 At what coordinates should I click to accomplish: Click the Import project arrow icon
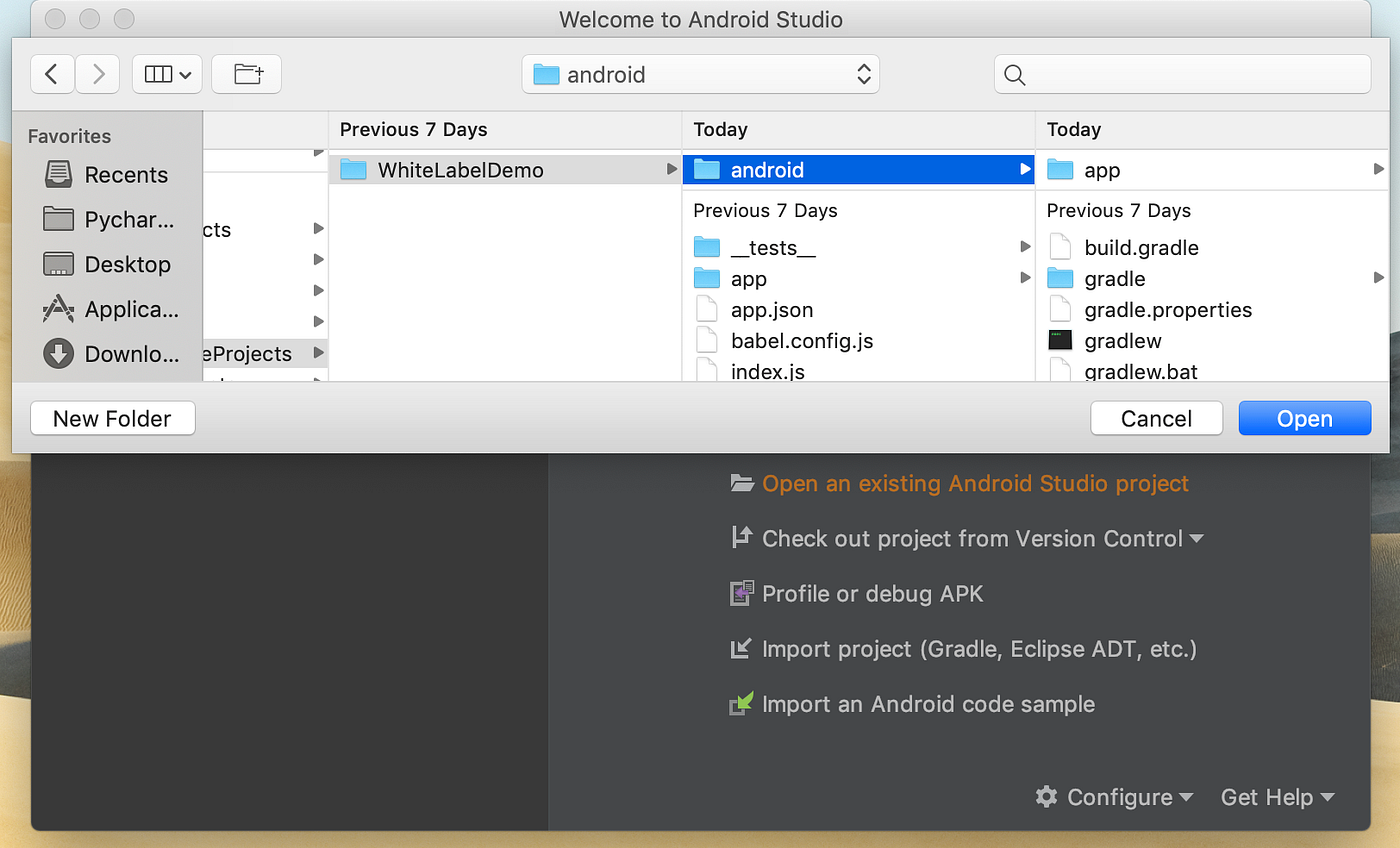coord(741,648)
